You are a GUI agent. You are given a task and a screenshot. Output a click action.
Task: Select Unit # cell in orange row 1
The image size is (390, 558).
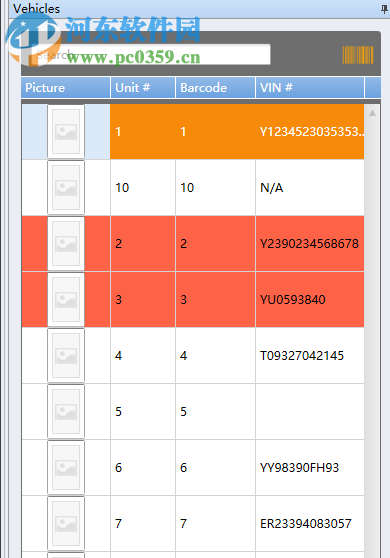(x=143, y=131)
